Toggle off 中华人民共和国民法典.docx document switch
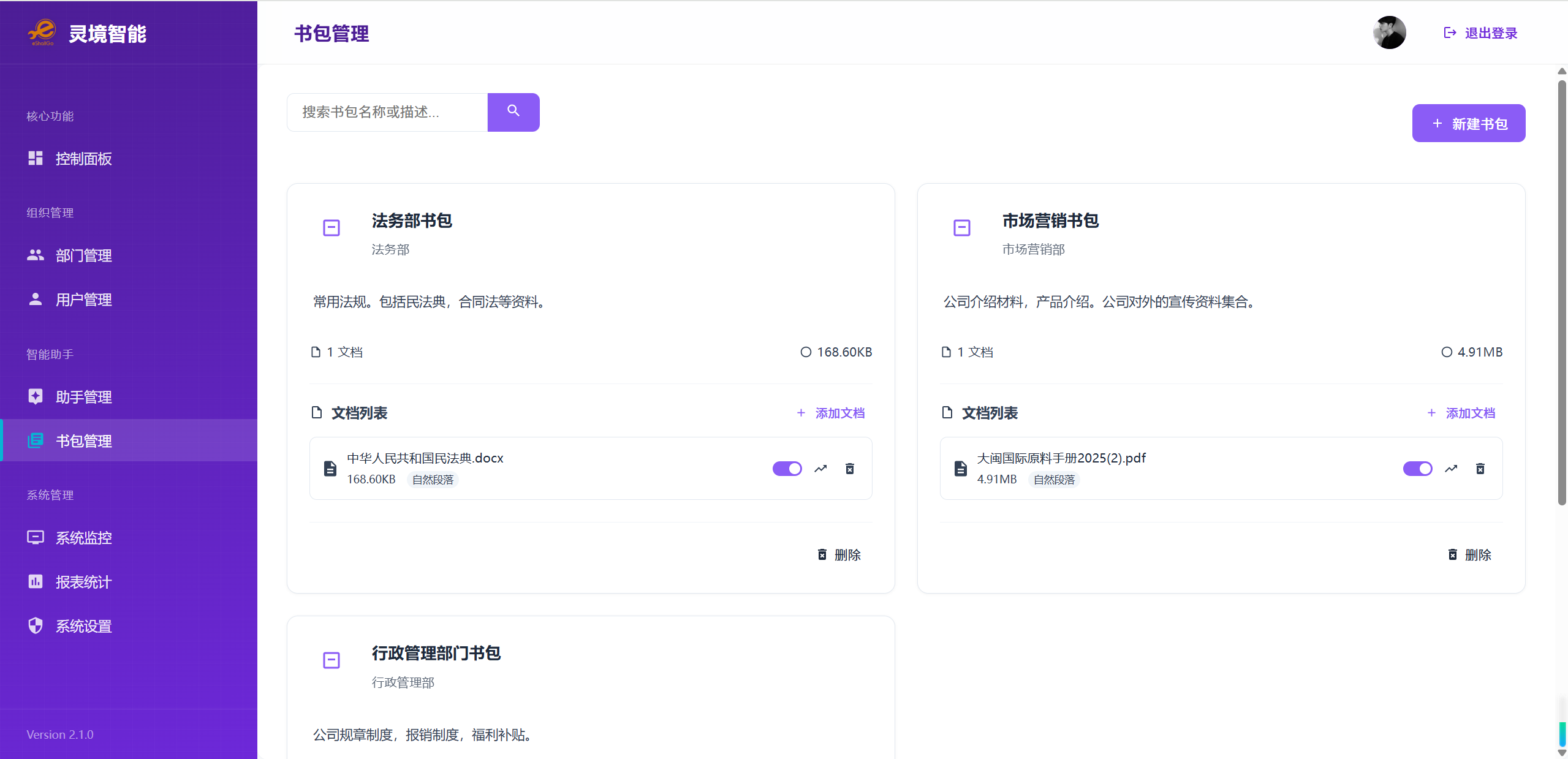This screenshot has height=759, width=1568. point(787,469)
